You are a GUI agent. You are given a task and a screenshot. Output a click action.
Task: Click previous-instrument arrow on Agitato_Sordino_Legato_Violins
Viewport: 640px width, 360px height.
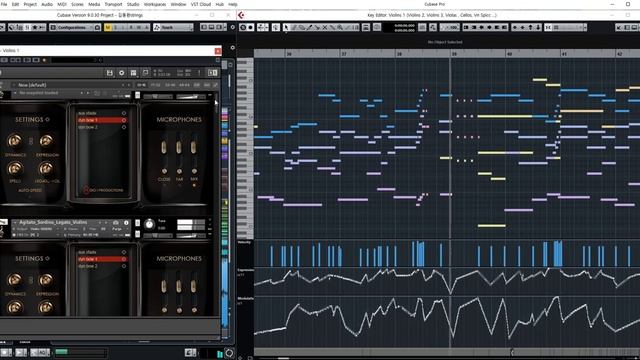pos(99,222)
